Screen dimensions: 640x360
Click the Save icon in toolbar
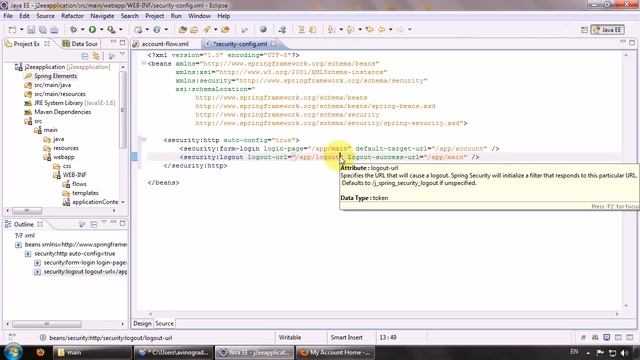(x=31, y=29)
